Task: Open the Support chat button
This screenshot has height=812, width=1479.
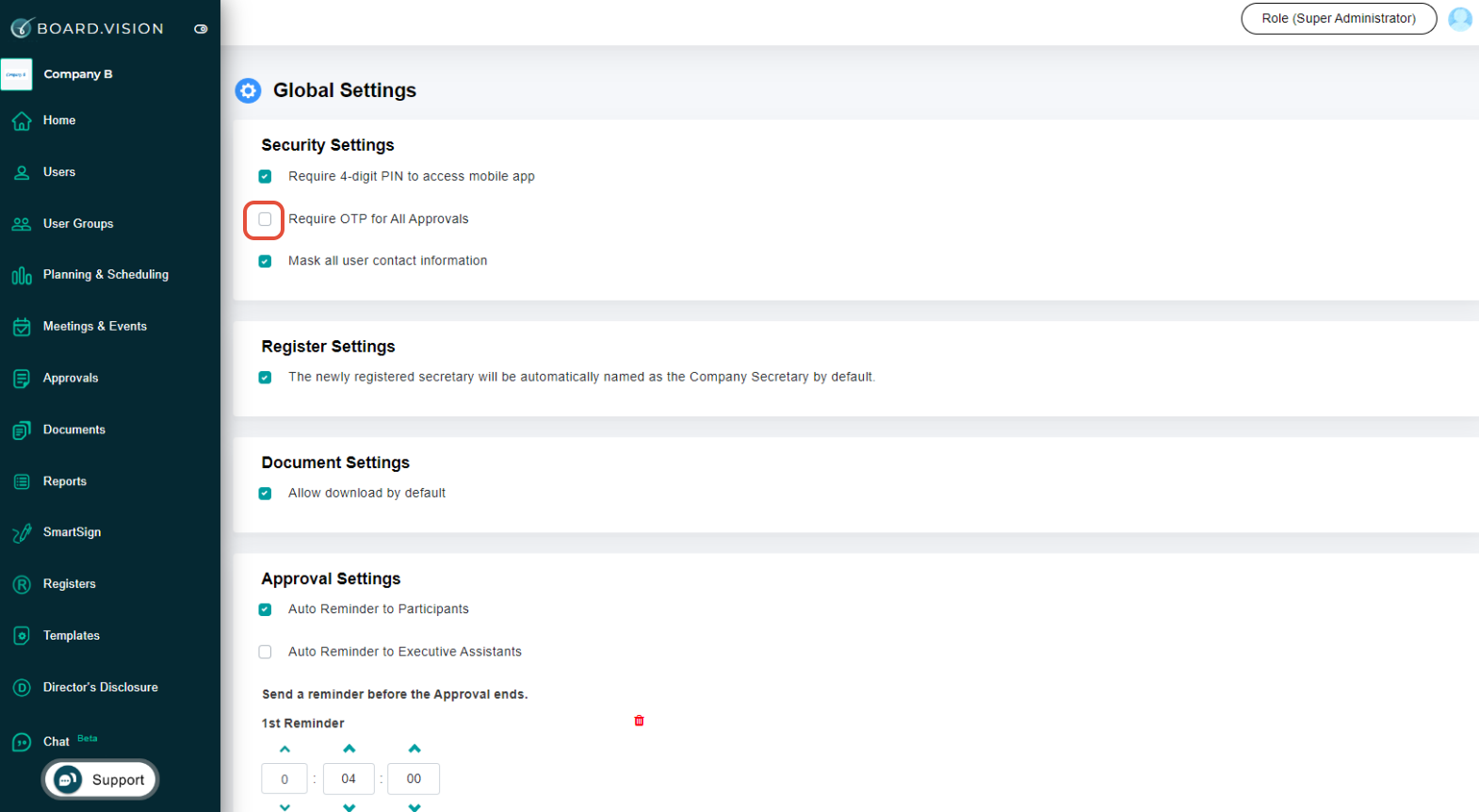Action: tap(100, 780)
